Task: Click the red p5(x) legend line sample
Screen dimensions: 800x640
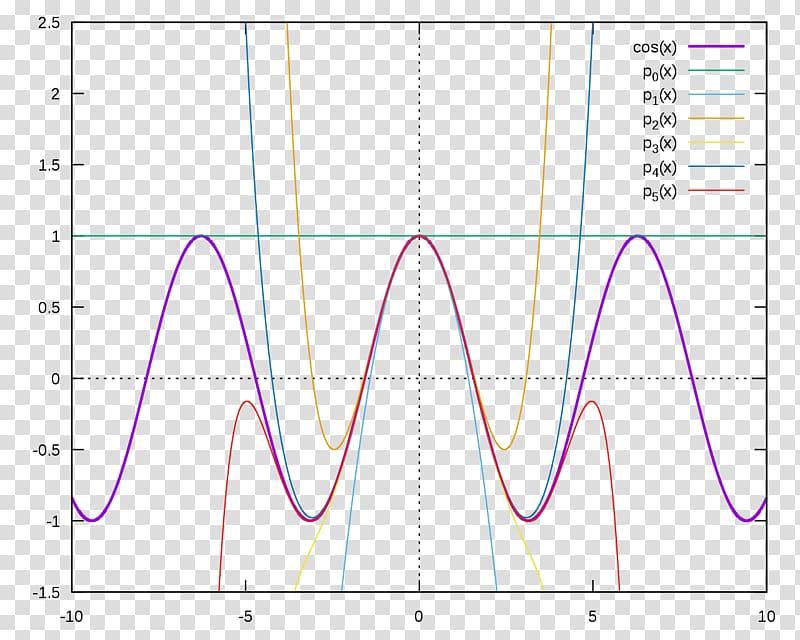Action: [x=716, y=190]
